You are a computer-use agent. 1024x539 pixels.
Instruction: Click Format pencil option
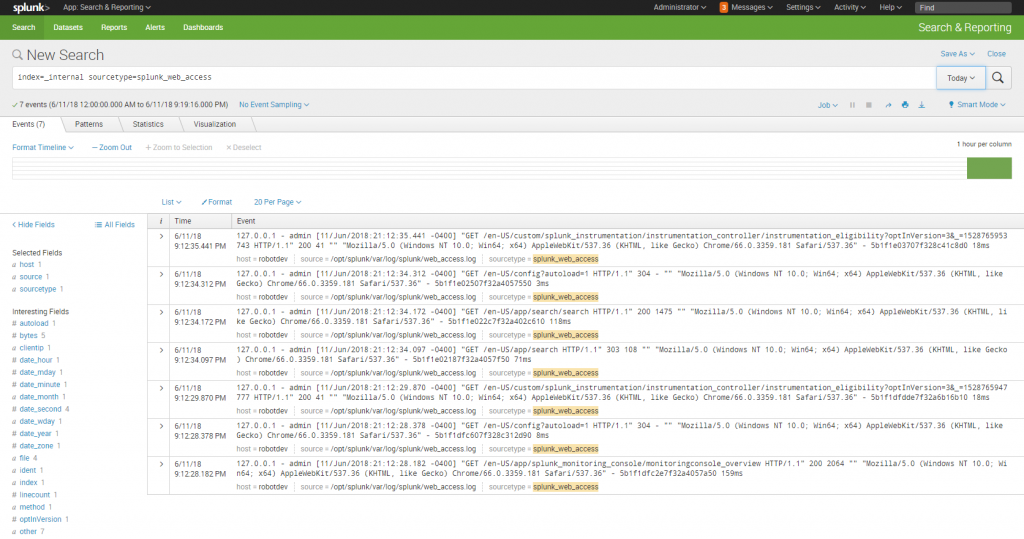tap(217, 203)
